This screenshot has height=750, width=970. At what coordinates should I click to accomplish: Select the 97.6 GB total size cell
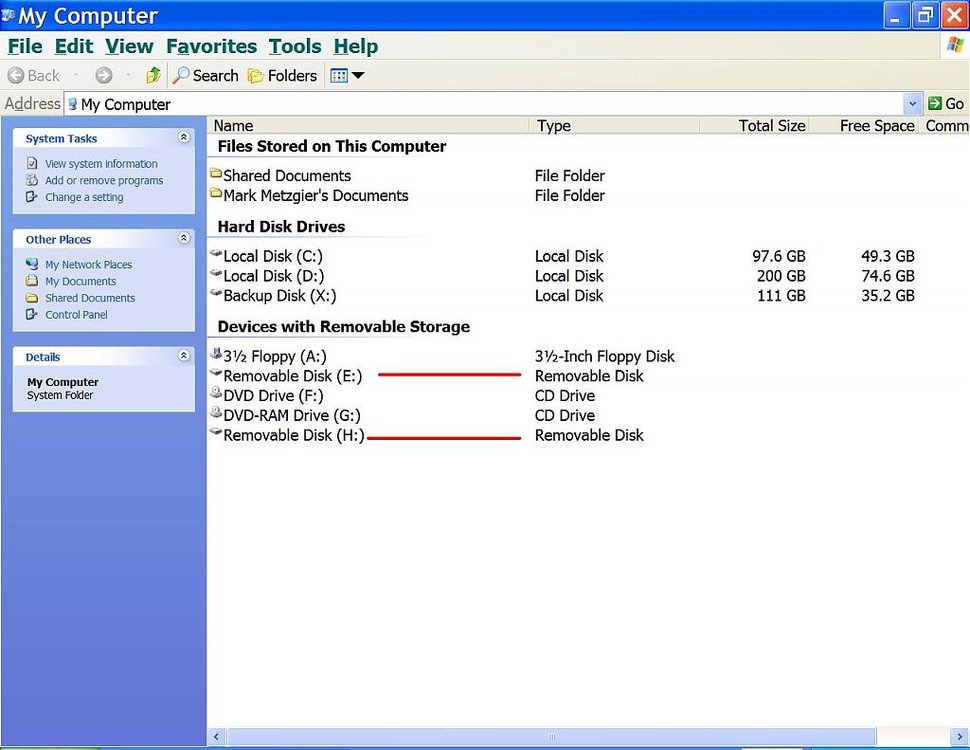[x=779, y=256]
